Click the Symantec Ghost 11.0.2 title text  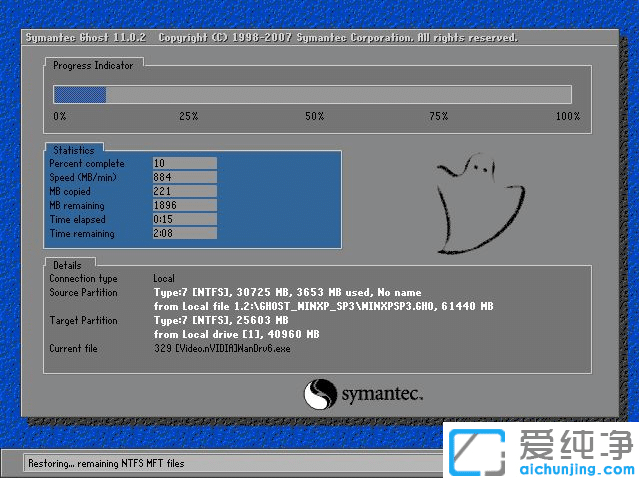(86, 38)
